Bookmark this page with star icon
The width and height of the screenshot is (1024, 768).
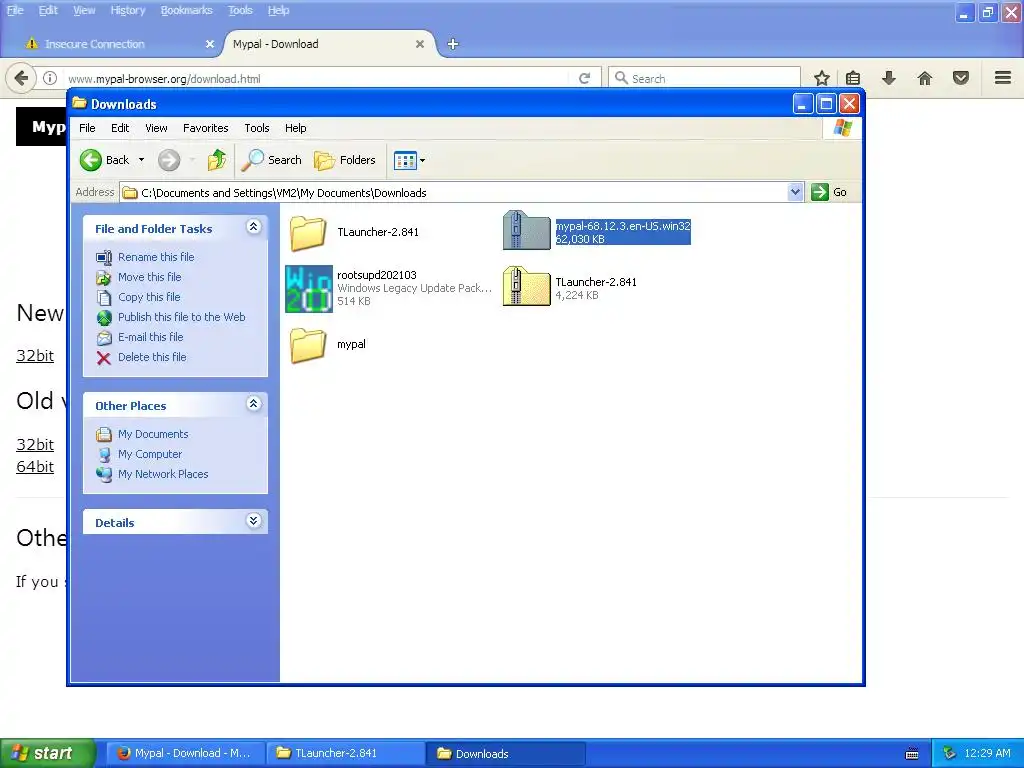point(822,78)
